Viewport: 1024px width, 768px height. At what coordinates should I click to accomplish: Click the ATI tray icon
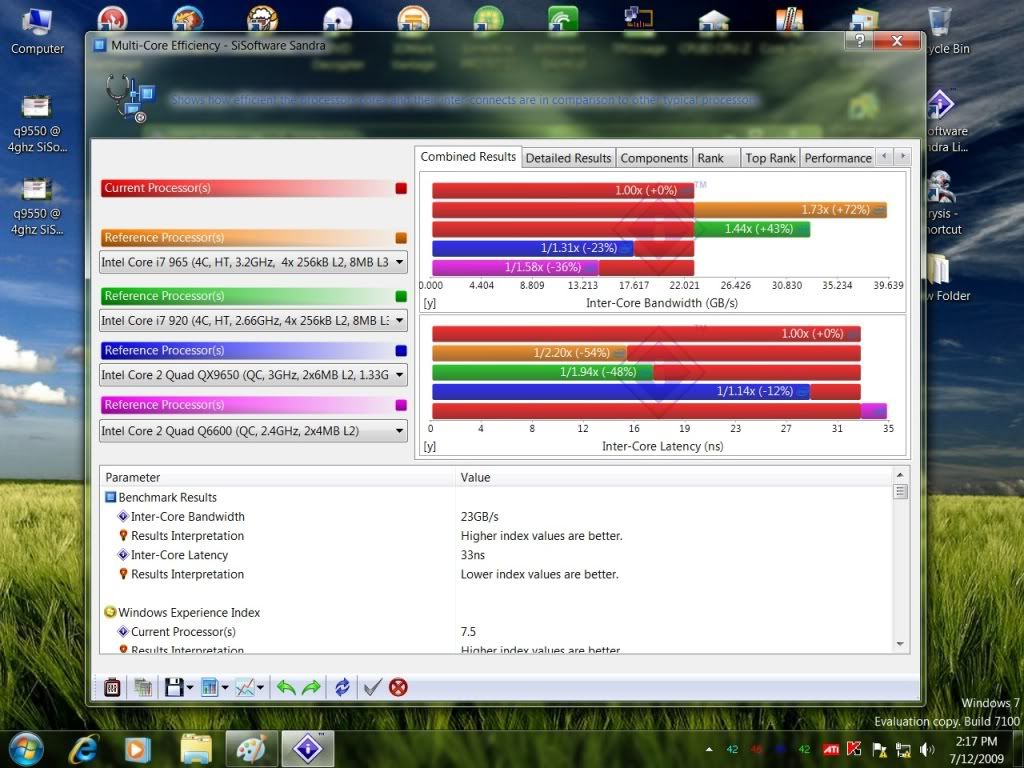[x=831, y=750]
